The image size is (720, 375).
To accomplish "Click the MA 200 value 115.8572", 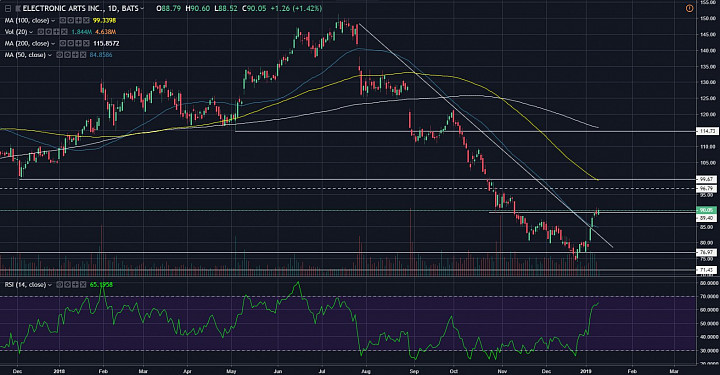I will 106,43.
